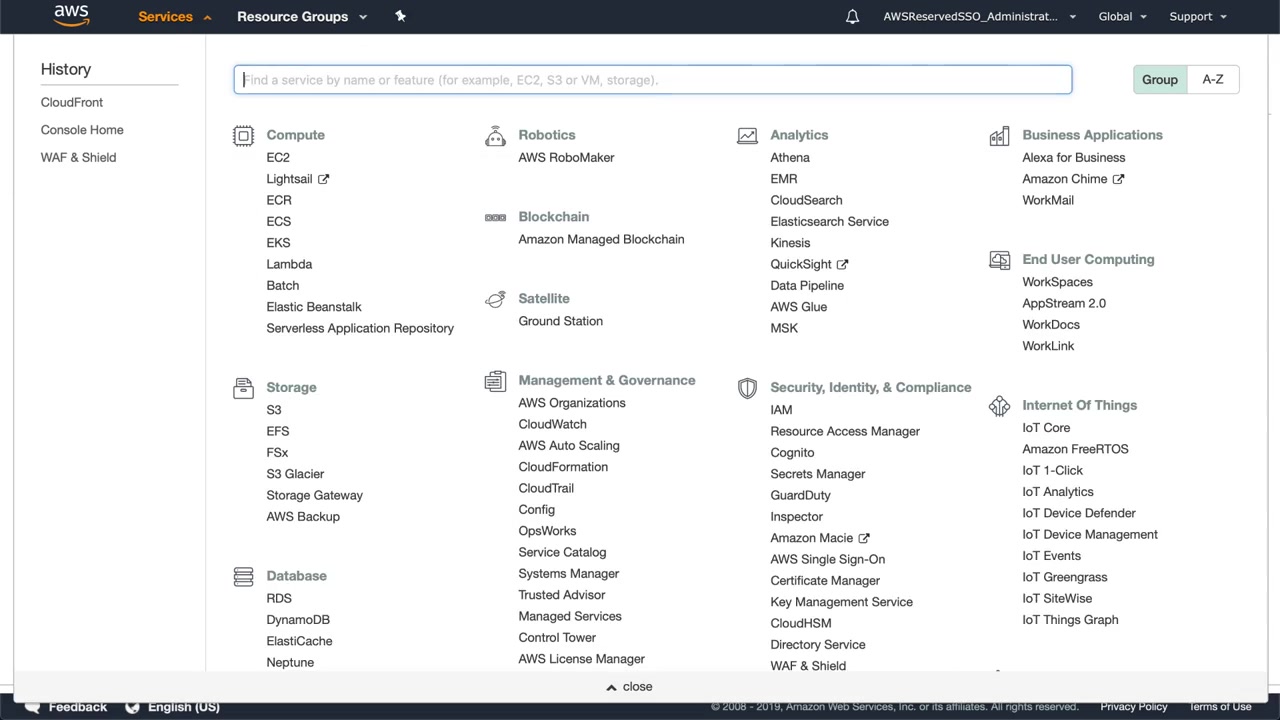
Task: Click the Analytics chart icon
Action: tap(747, 136)
